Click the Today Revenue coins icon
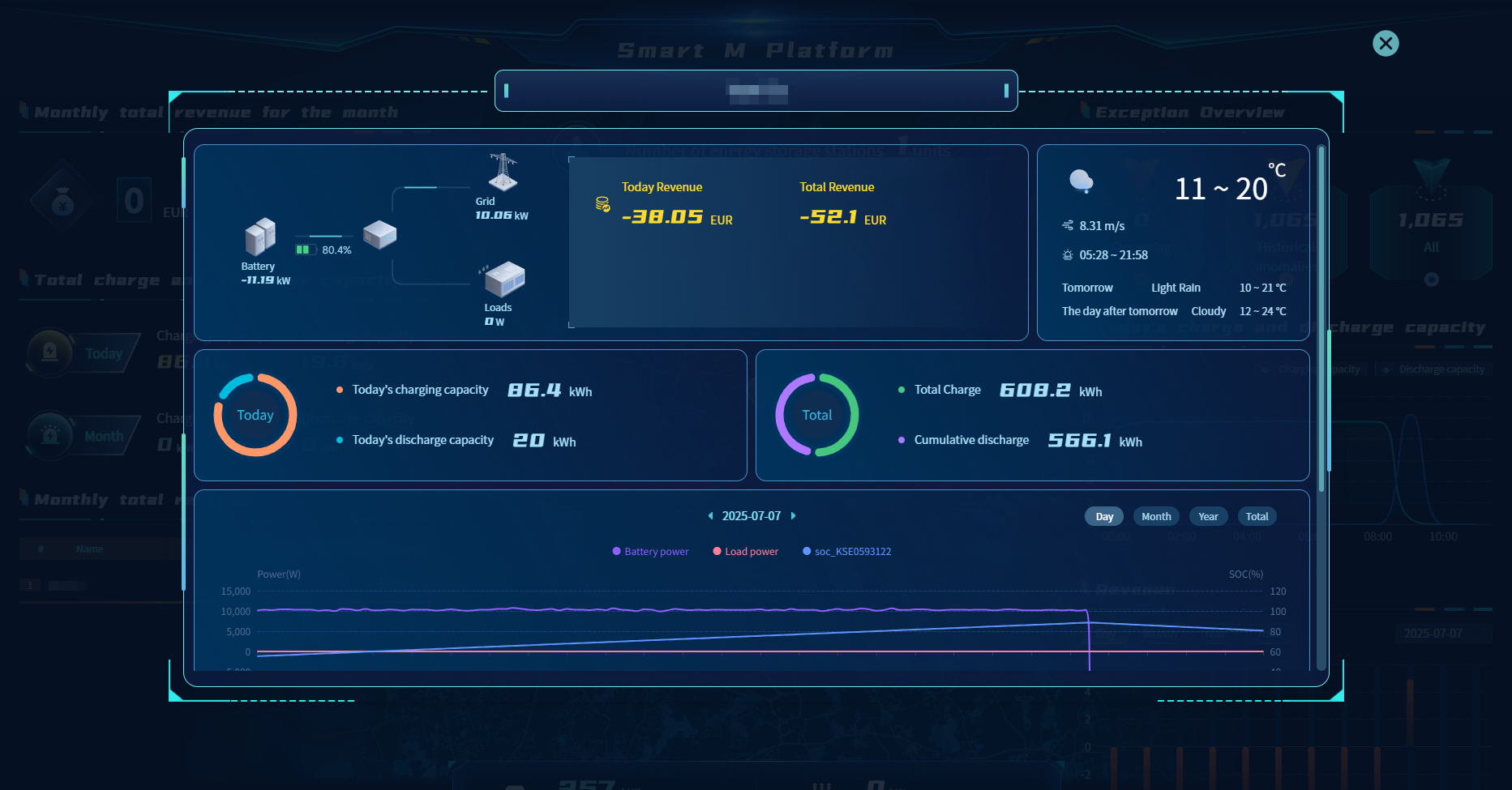This screenshot has height=790, width=1512. 602,204
